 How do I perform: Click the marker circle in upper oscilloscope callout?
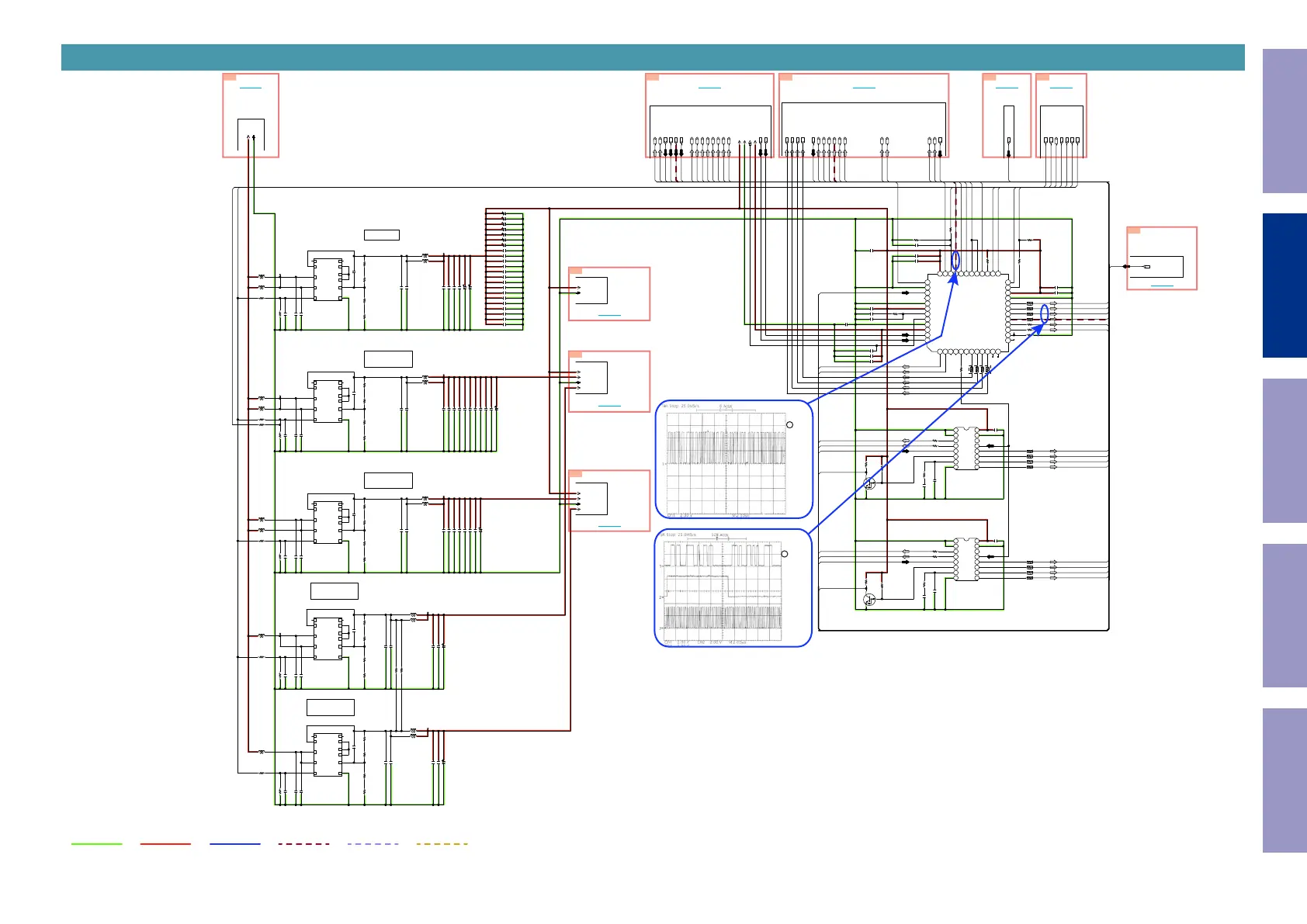790,424
